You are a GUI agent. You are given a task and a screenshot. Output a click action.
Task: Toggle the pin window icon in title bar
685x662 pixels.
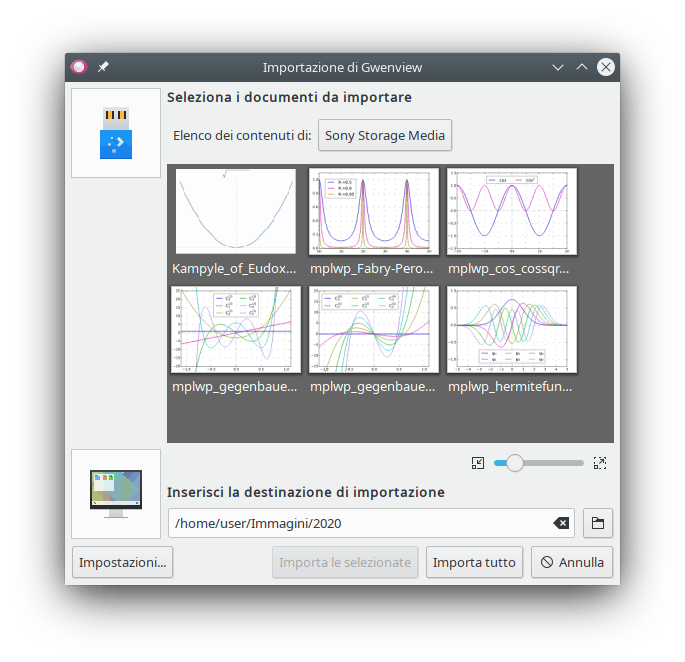(103, 67)
